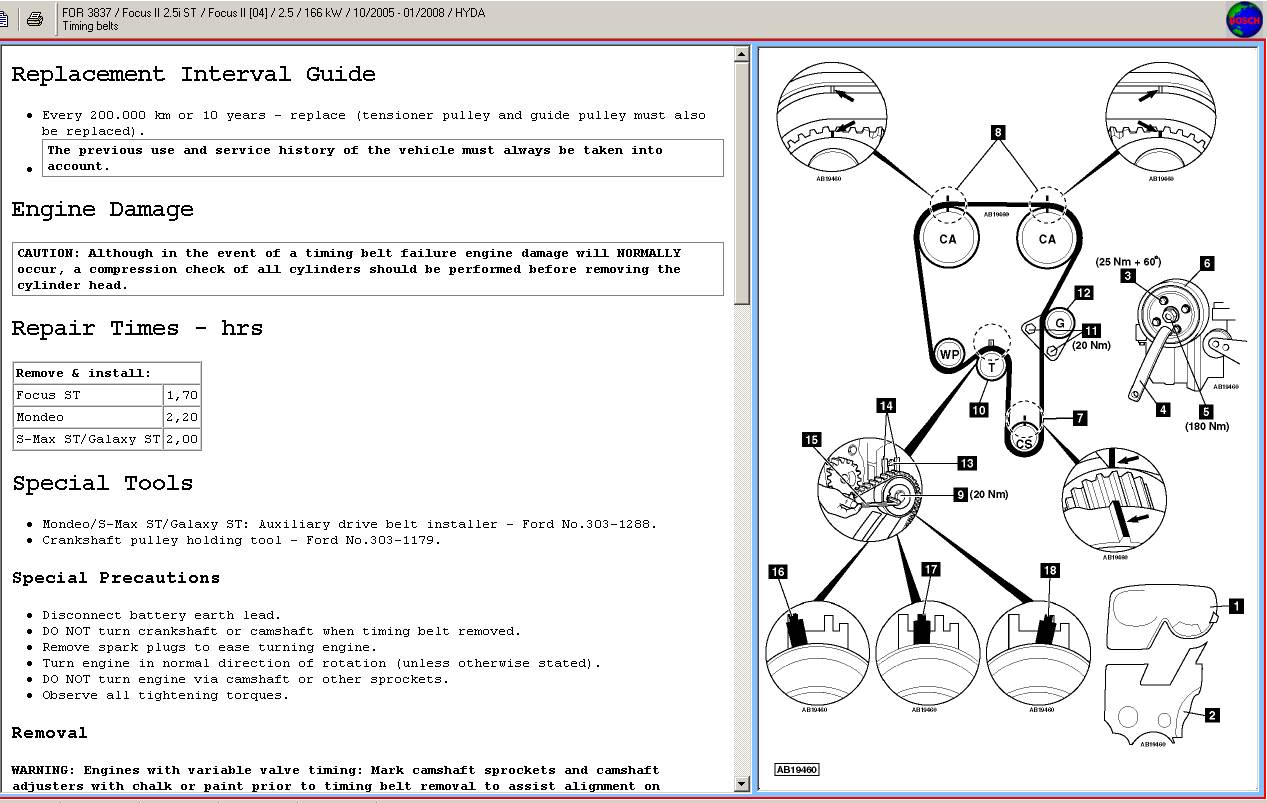Click the Bosch globe logo
The height and width of the screenshot is (803, 1267).
point(1244,20)
